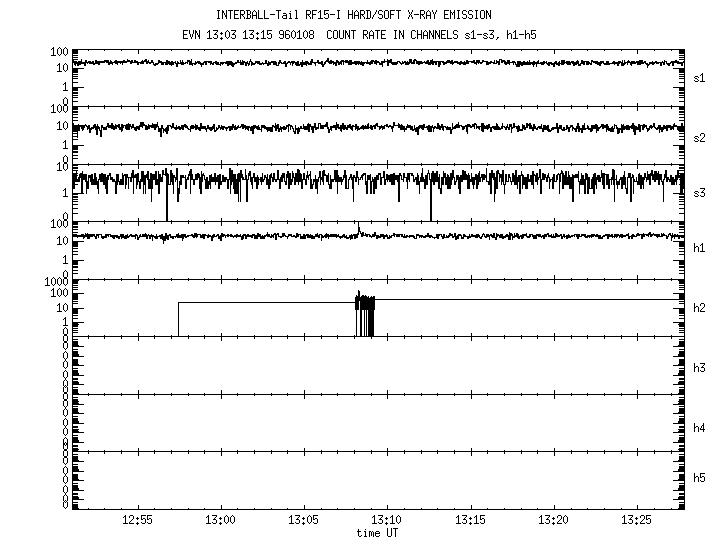Screen dimensions: 720x550
Task: Click the h2 channel label
Action: pyautogui.click(x=700, y=308)
